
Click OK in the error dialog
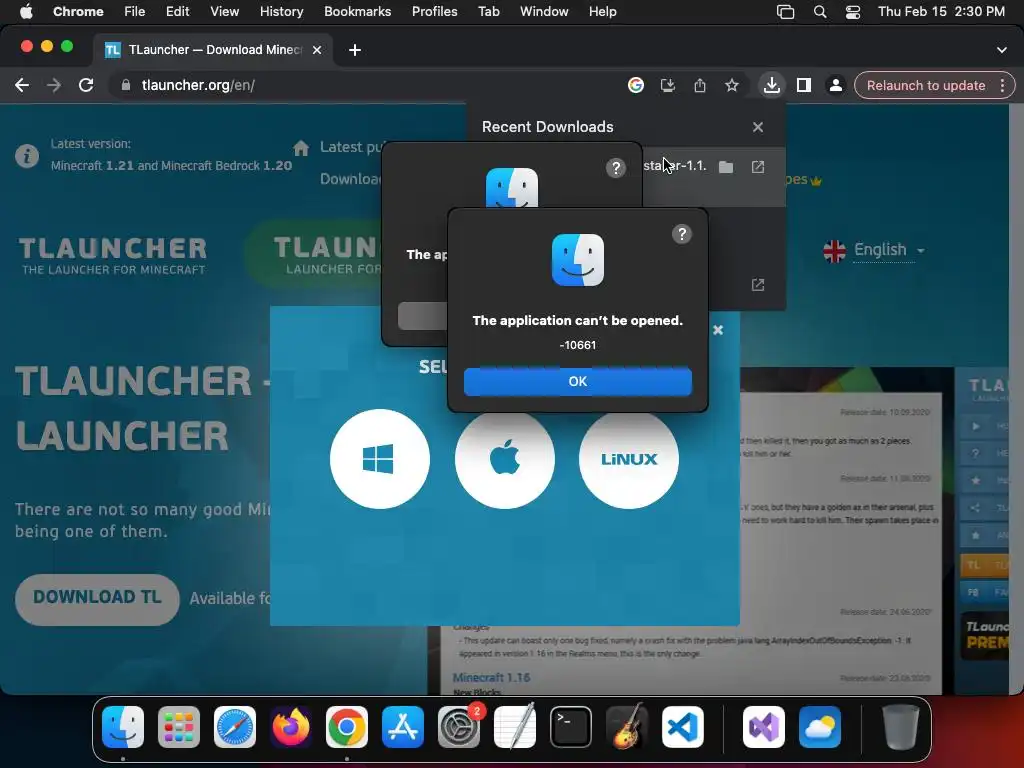tap(577, 381)
